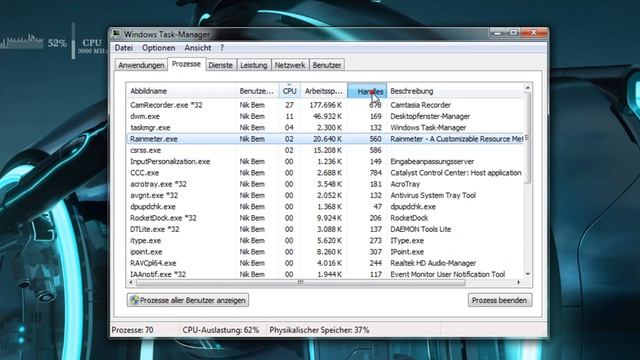The width and height of the screenshot is (640, 360).
Task: Select the Rainmeter.exe process row
Action: 325,139
